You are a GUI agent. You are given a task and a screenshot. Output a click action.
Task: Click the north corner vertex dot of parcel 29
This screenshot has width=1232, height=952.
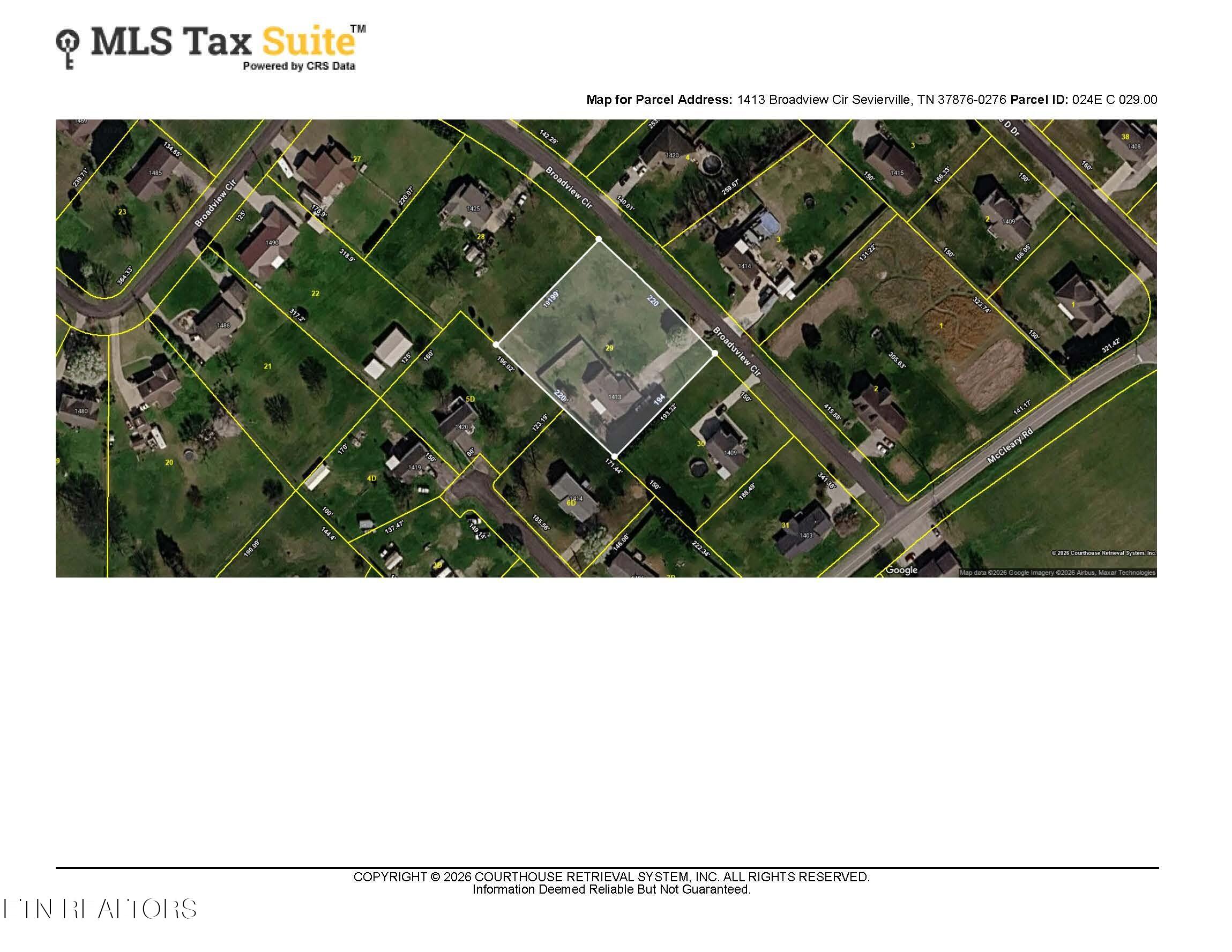[x=599, y=239]
